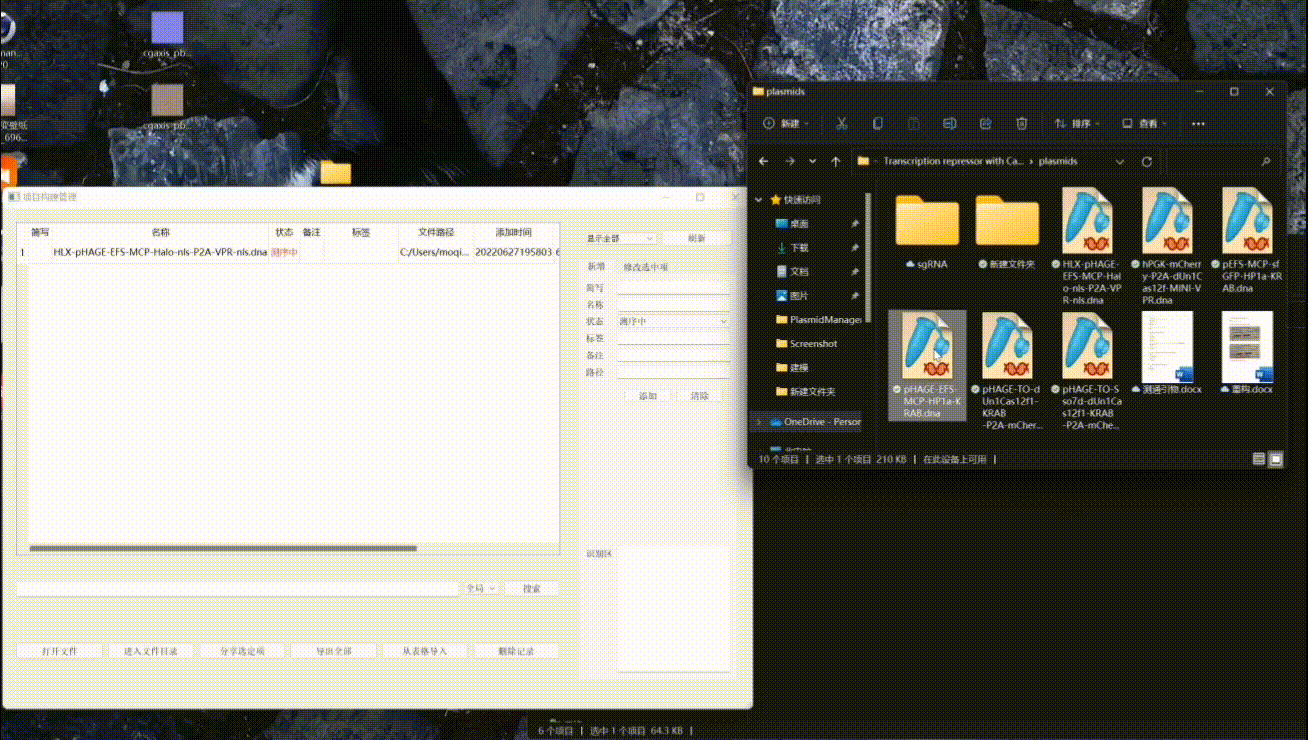Click the 进入文件目录 button
The width and height of the screenshot is (1308, 740).
click(x=151, y=651)
